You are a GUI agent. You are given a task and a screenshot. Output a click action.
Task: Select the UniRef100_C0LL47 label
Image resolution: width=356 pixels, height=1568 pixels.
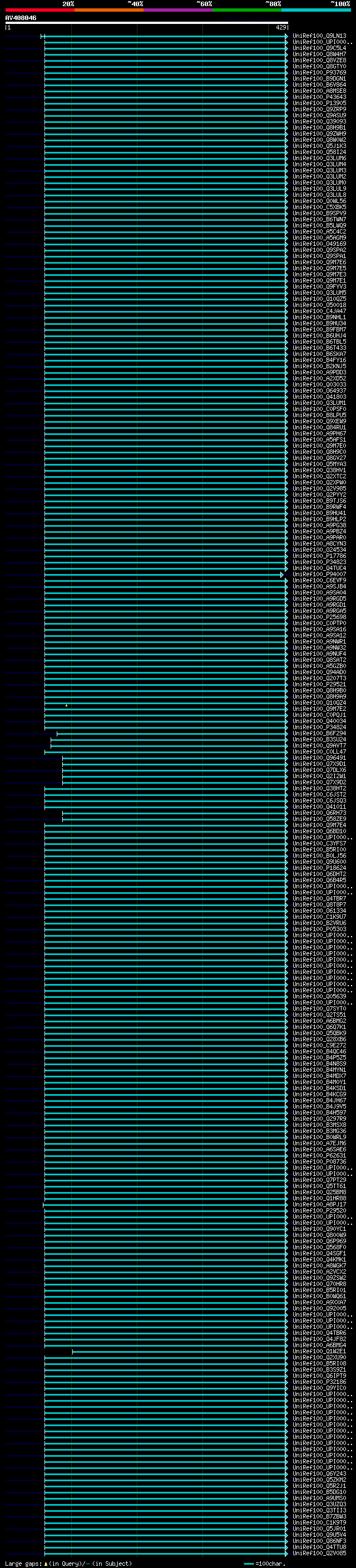[319, 751]
